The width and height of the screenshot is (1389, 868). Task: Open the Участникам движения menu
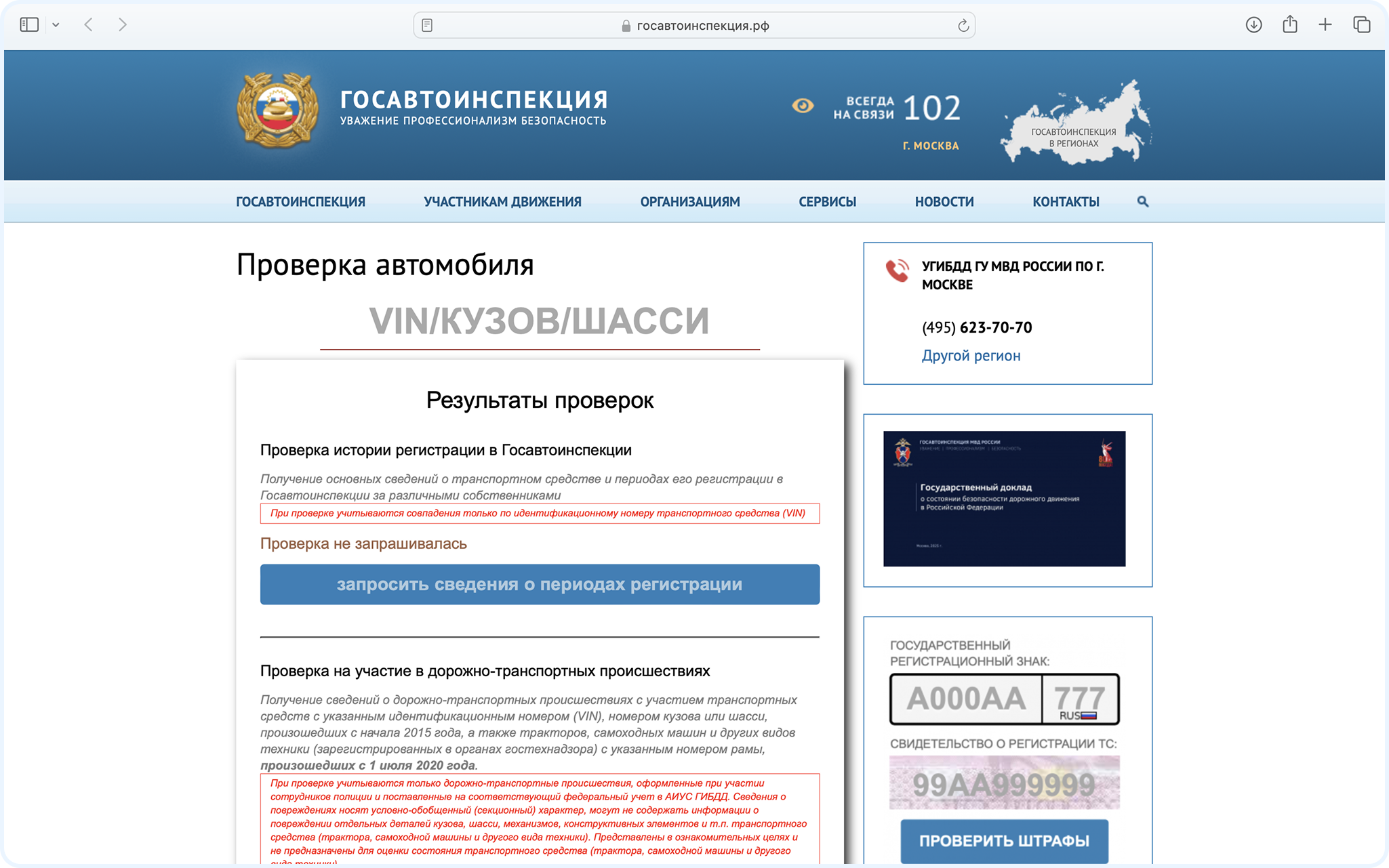(x=502, y=201)
